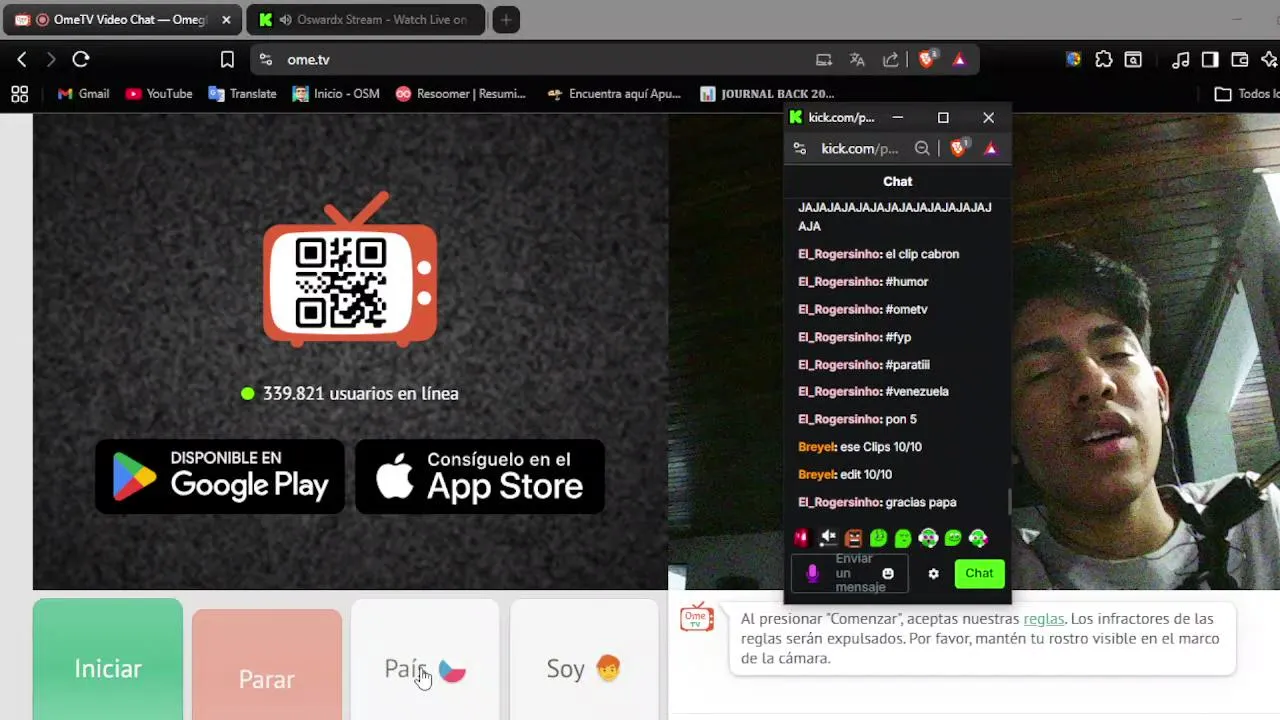Click the green Chat send button
Viewport: 1280px width, 720px height.
click(979, 573)
